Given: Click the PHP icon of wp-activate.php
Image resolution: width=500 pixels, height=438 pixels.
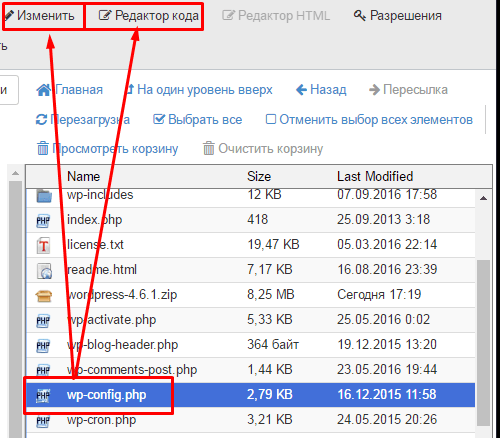Looking at the screenshot, I should 43,320.
